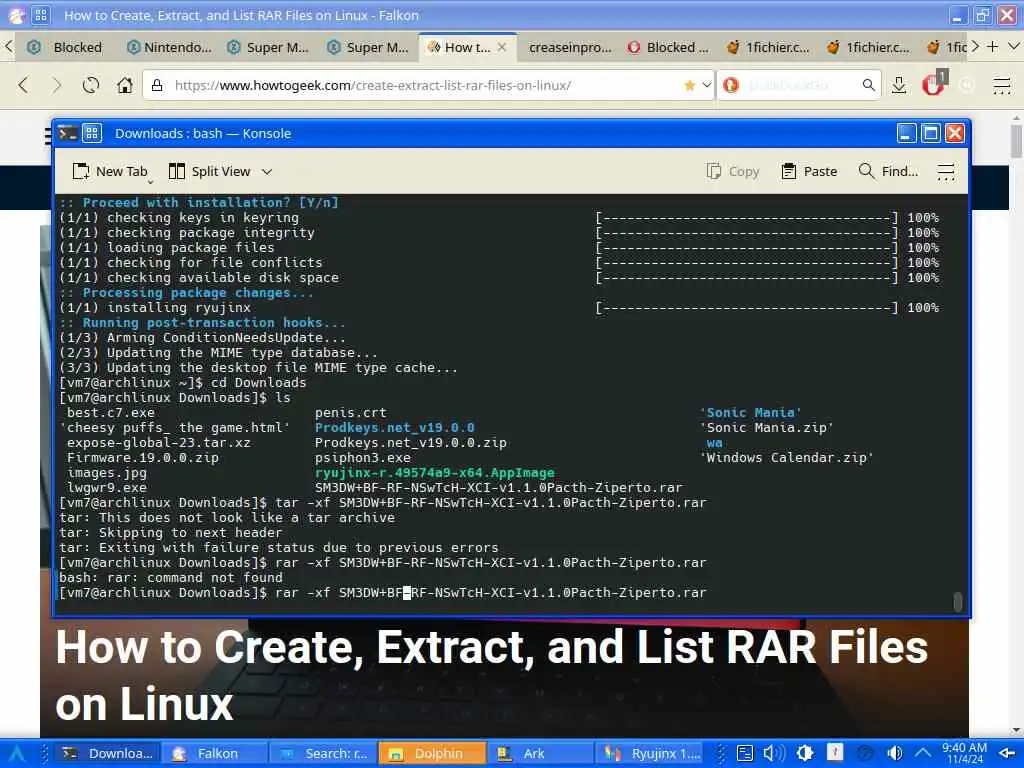Image resolution: width=1024 pixels, height=768 pixels.
Task: Switch to the Nintendo... tab
Action: (168, 47)
